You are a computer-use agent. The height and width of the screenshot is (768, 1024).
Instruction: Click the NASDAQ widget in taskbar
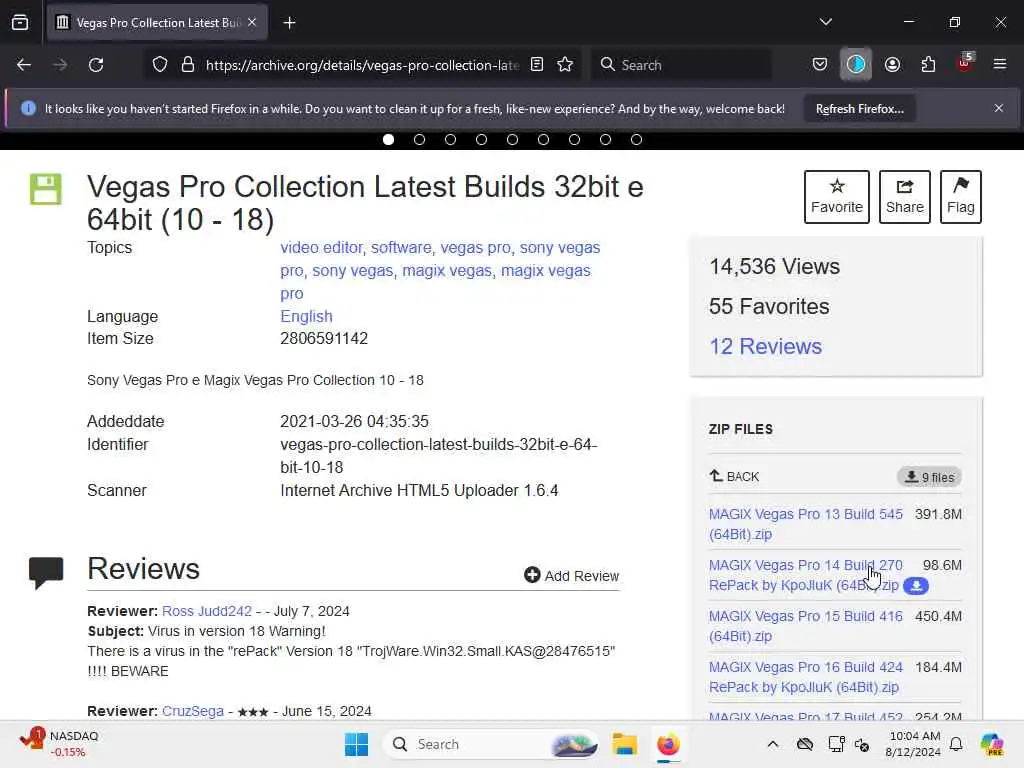[59, 744]
